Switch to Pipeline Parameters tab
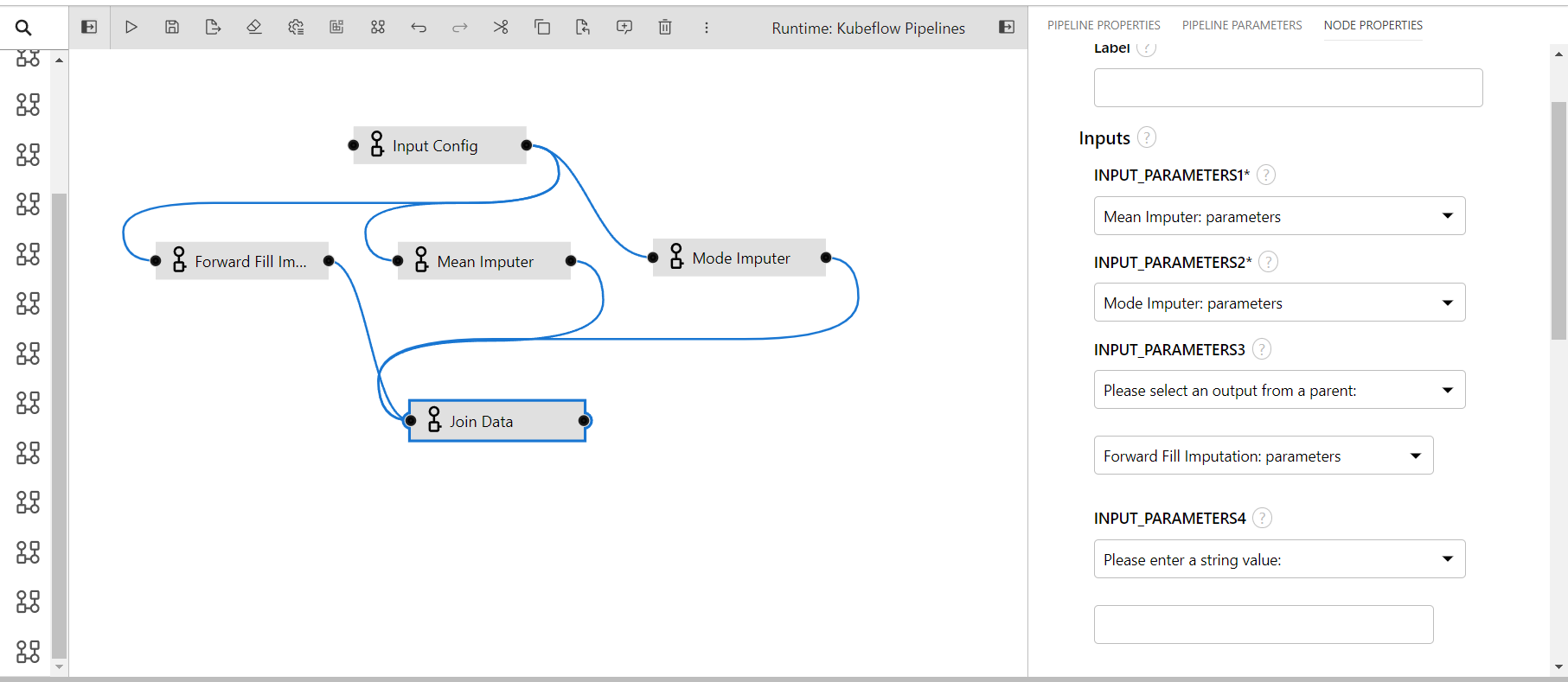Screen dimensions: 1568x682 [x=1242, y=25]
